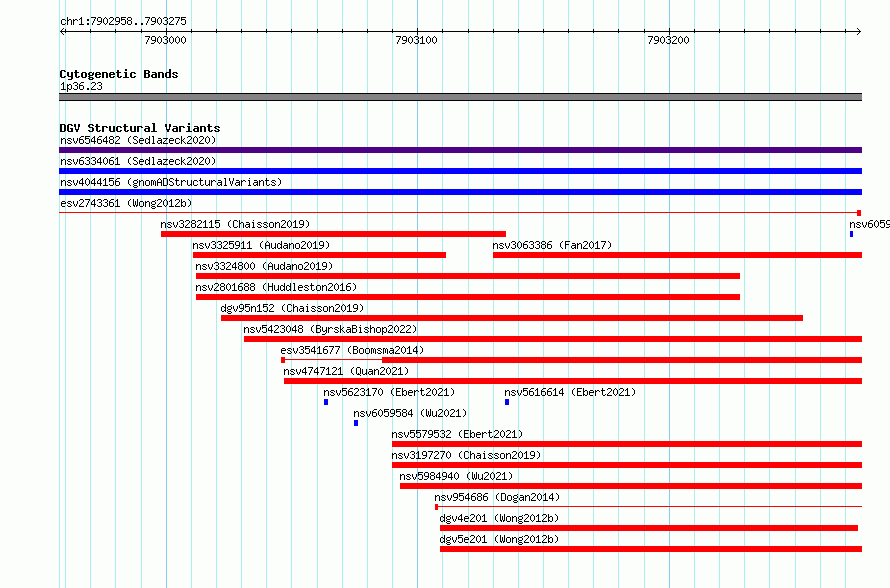Open the nsv5984940 (Wu2021) label
The height and width of the screenshot is (588, 890).
(x=456, y=476)
